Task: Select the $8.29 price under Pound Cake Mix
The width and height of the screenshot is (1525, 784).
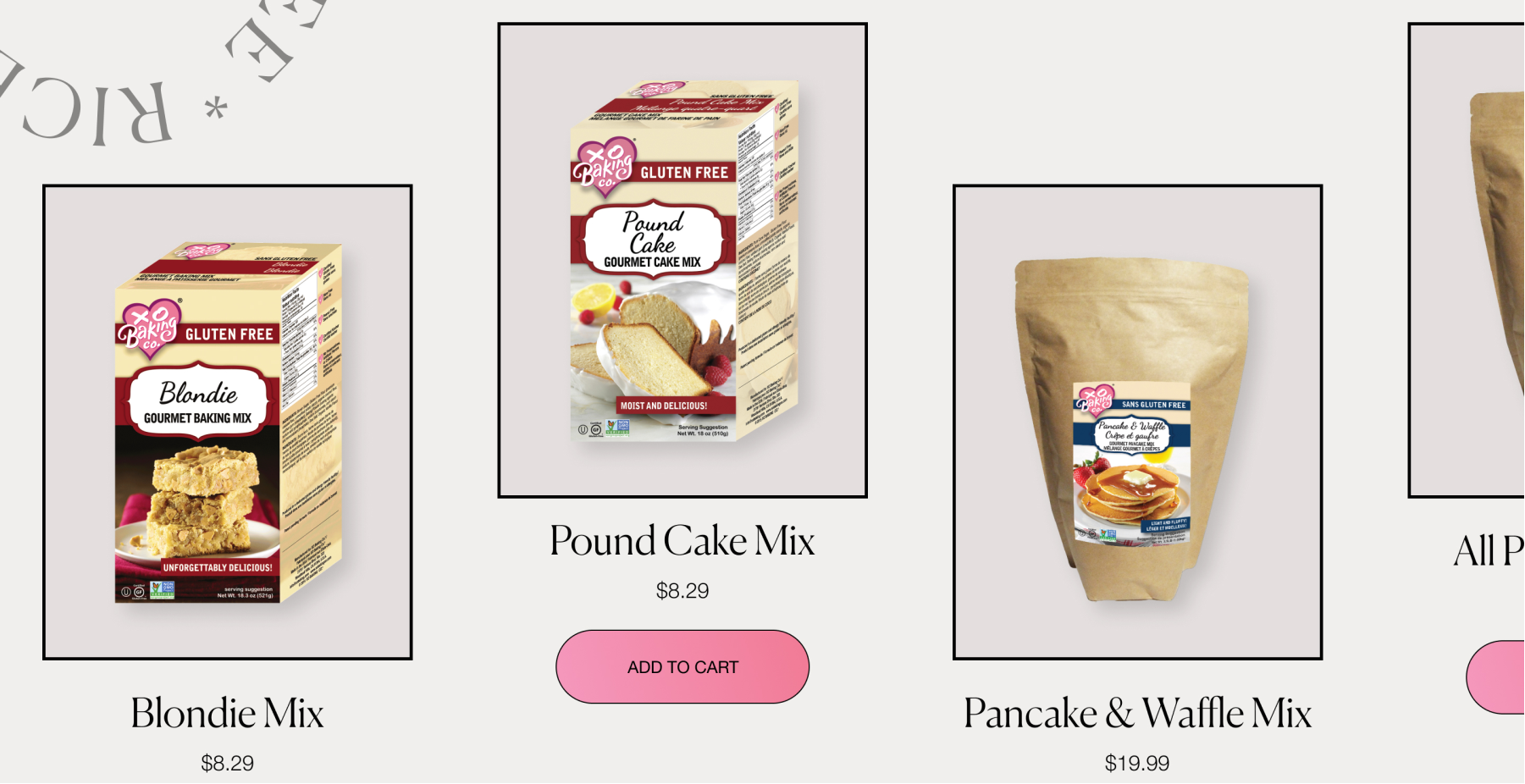Action: click(x=682, y=590)
